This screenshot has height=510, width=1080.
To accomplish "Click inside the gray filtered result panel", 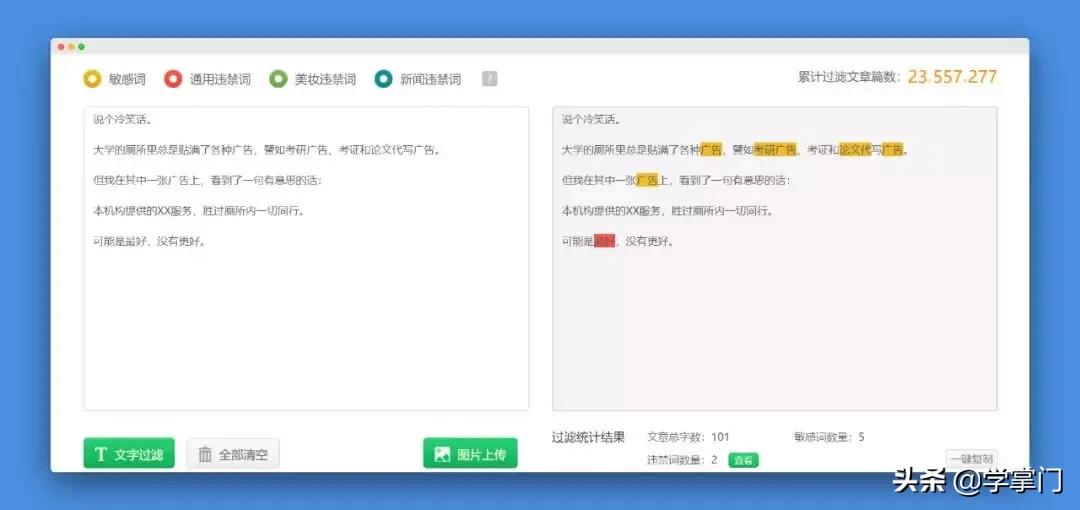I will [x=774, y=258].
